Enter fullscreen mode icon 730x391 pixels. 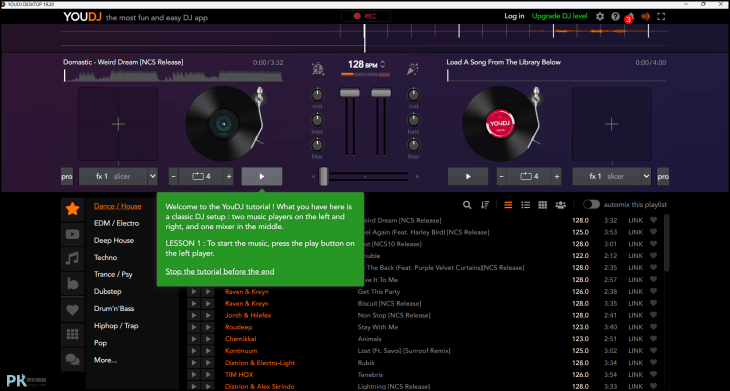pyautogui.click(x=661, y=16)
